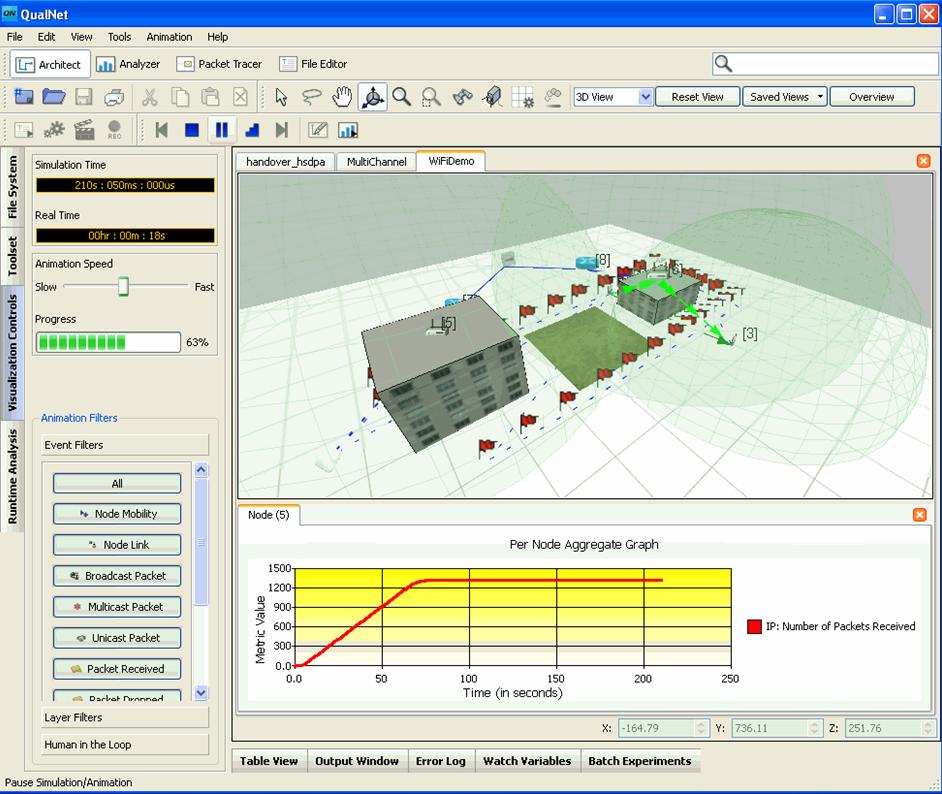Open the File menu
Viewport: 942px width, 794px height.
coord(14,37)
